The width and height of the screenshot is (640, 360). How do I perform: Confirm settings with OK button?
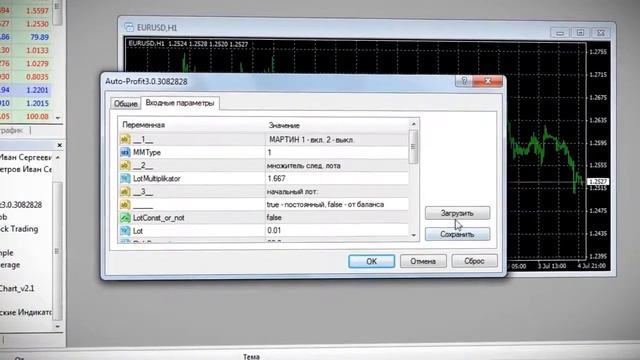coord(371,261)
